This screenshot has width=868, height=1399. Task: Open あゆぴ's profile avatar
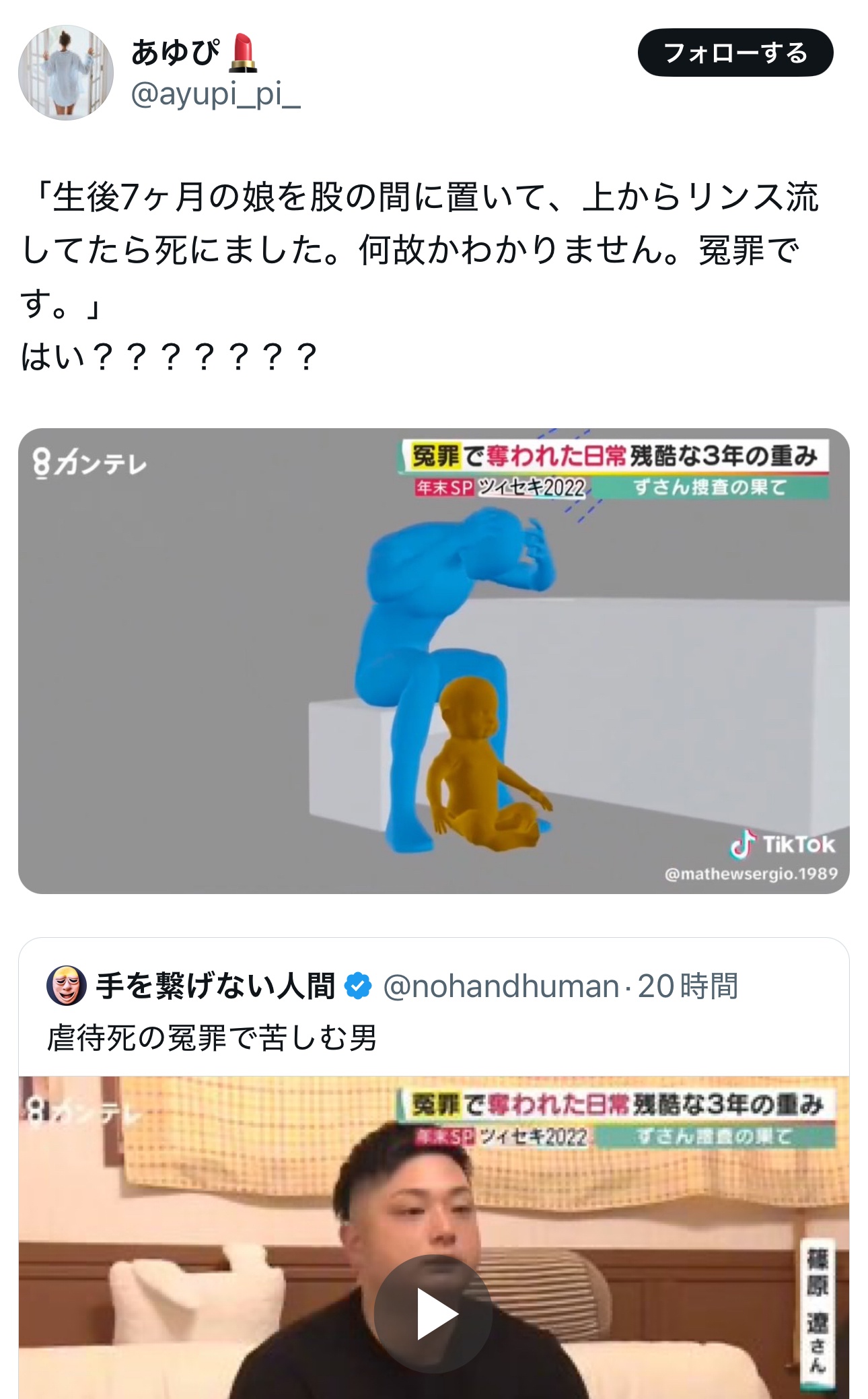(66, 73)
